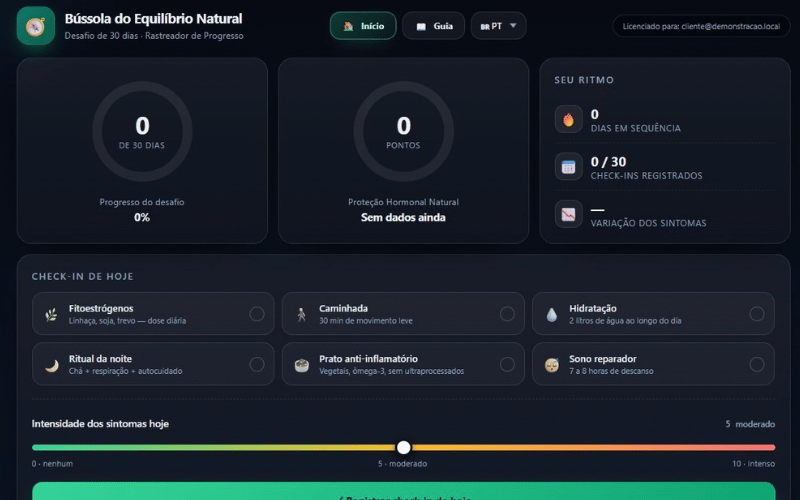Mark Fitoestrógenos as done

point(257,314)
